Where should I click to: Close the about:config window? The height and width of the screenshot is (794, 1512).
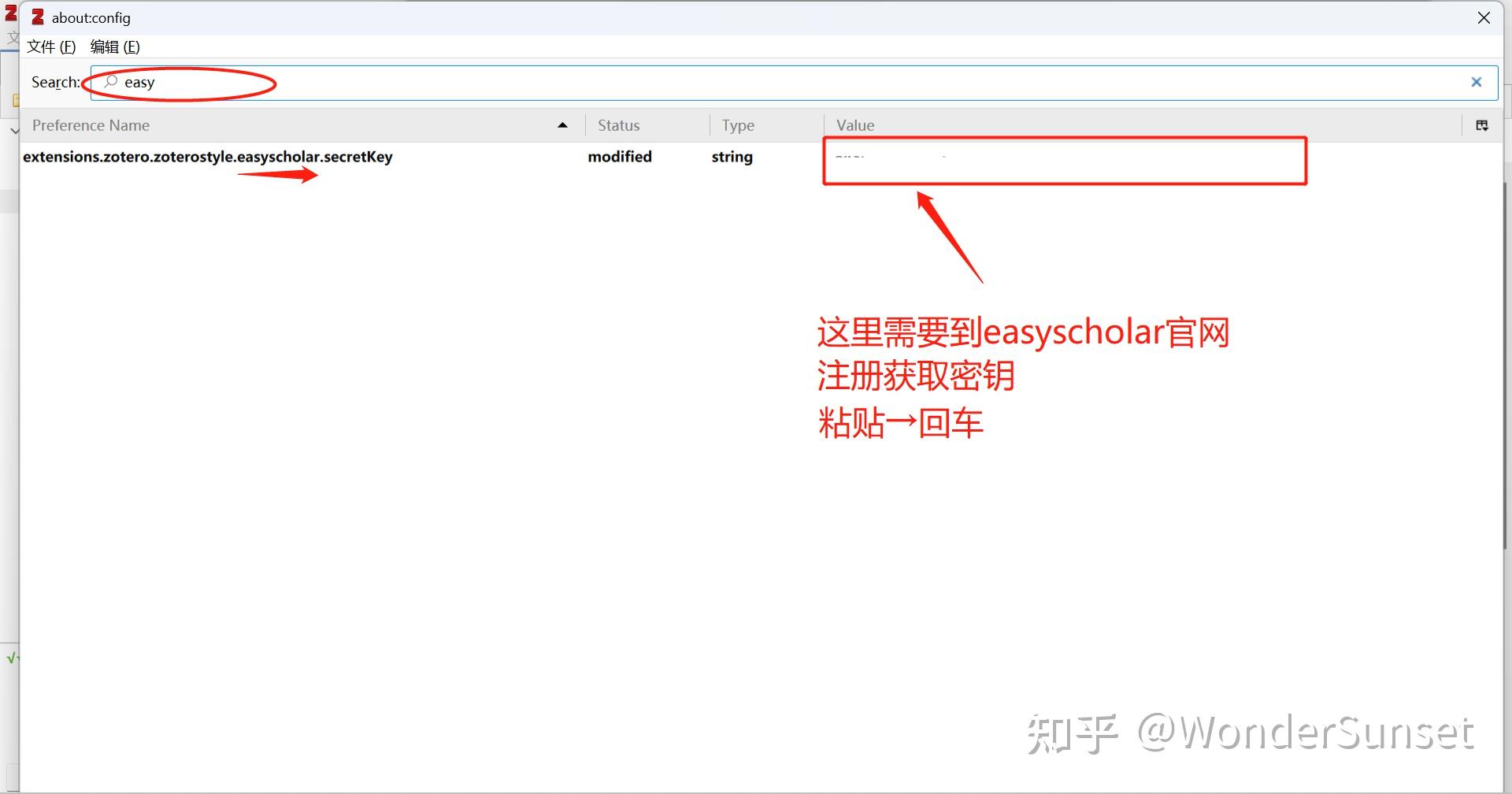pyautogui.click(x=1484, y=17)
